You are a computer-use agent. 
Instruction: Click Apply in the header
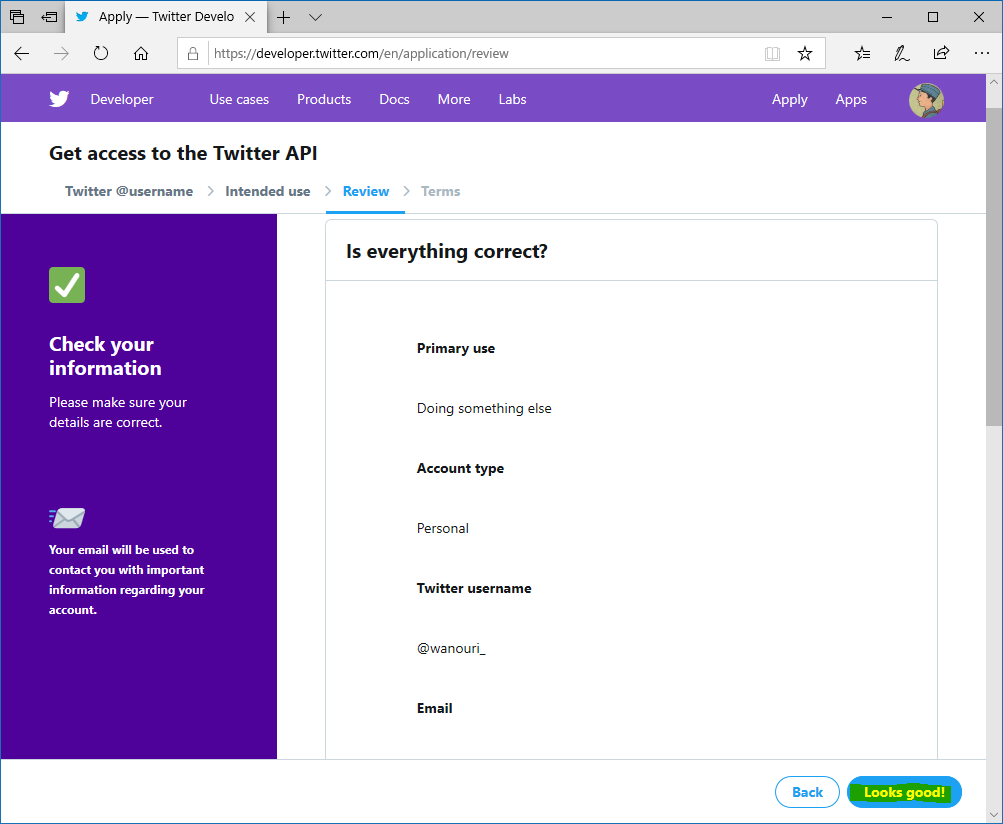789,100
